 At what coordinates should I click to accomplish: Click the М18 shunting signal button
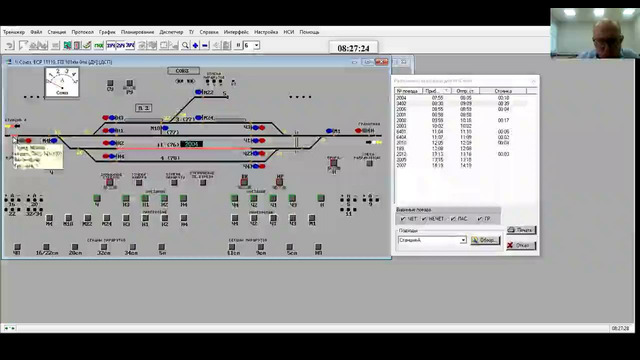pos(69,218)
